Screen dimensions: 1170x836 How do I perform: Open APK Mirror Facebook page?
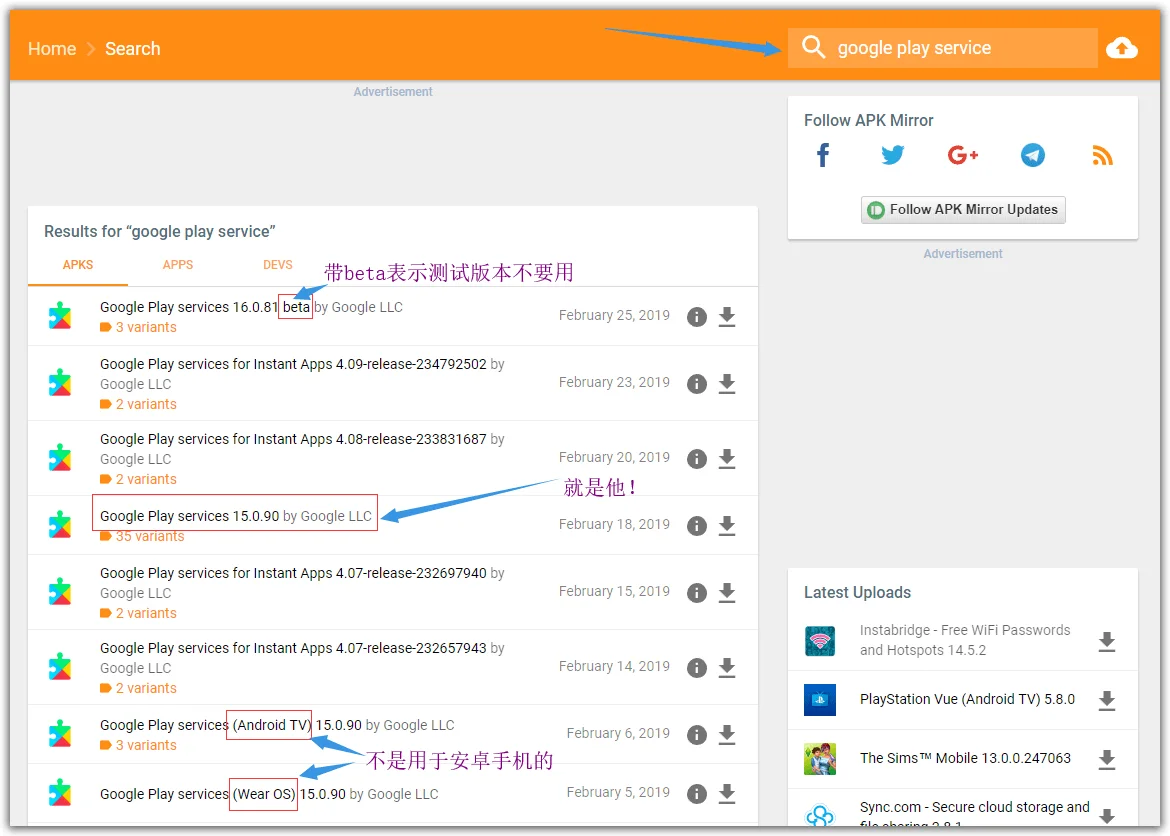(823, 155)
